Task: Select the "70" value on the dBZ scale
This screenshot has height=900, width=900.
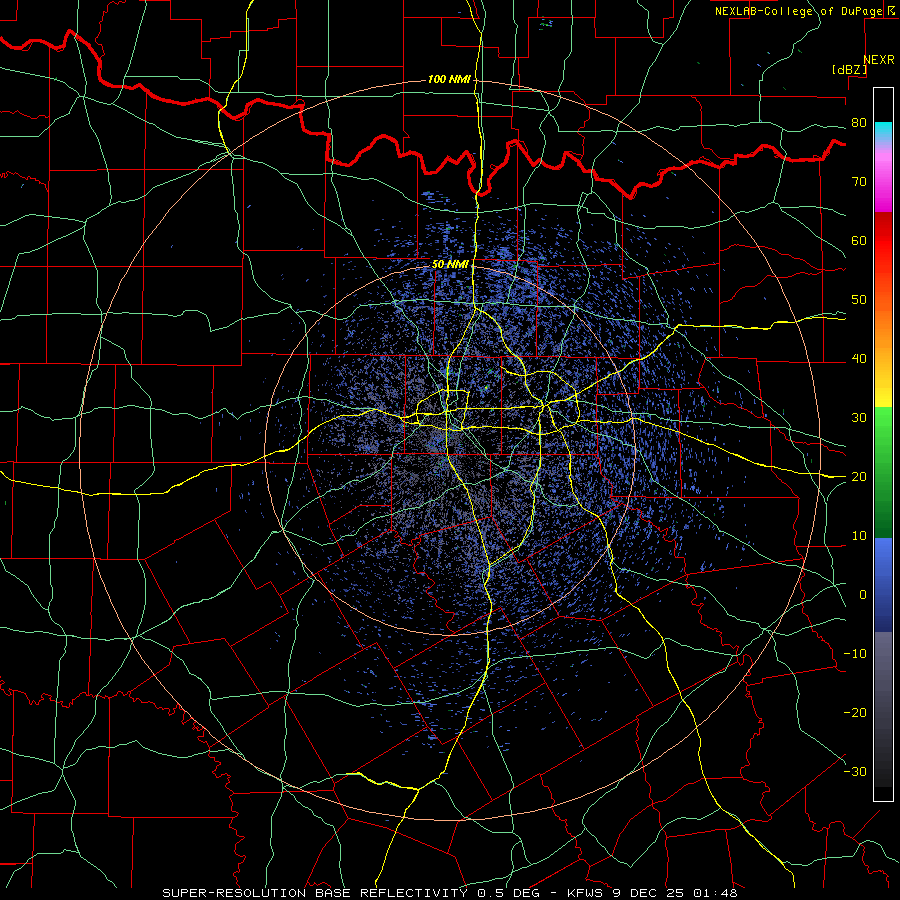Action: coord(859,182)
